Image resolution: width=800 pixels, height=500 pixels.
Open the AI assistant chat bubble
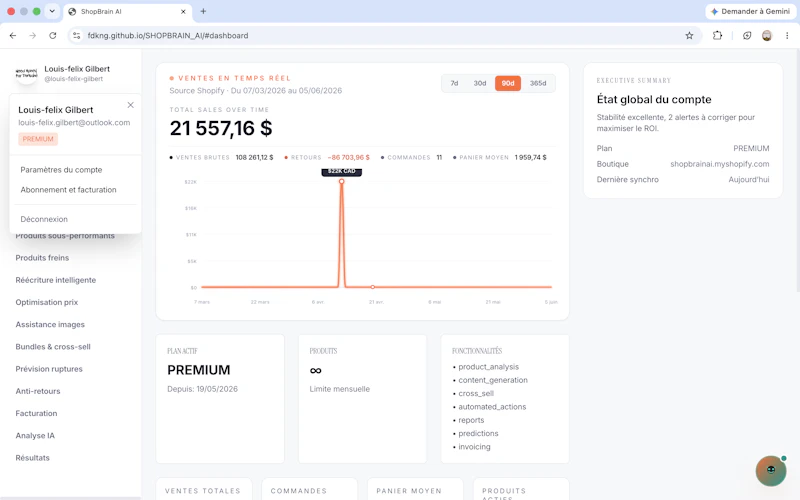771,470
